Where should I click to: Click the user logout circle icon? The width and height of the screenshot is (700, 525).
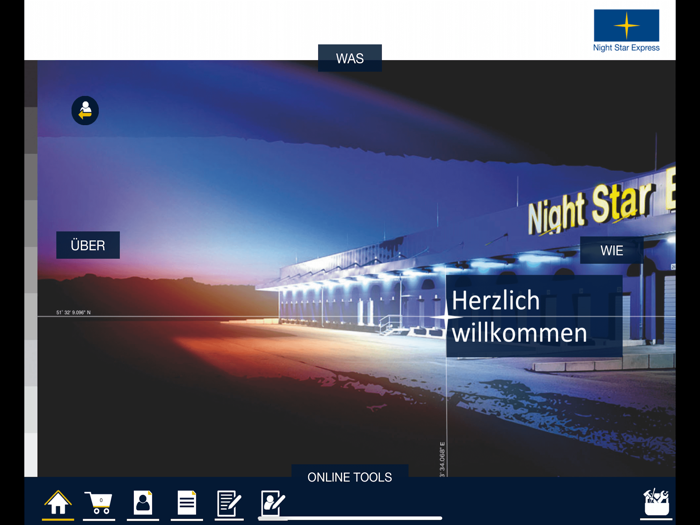click(x=85, y=110)
